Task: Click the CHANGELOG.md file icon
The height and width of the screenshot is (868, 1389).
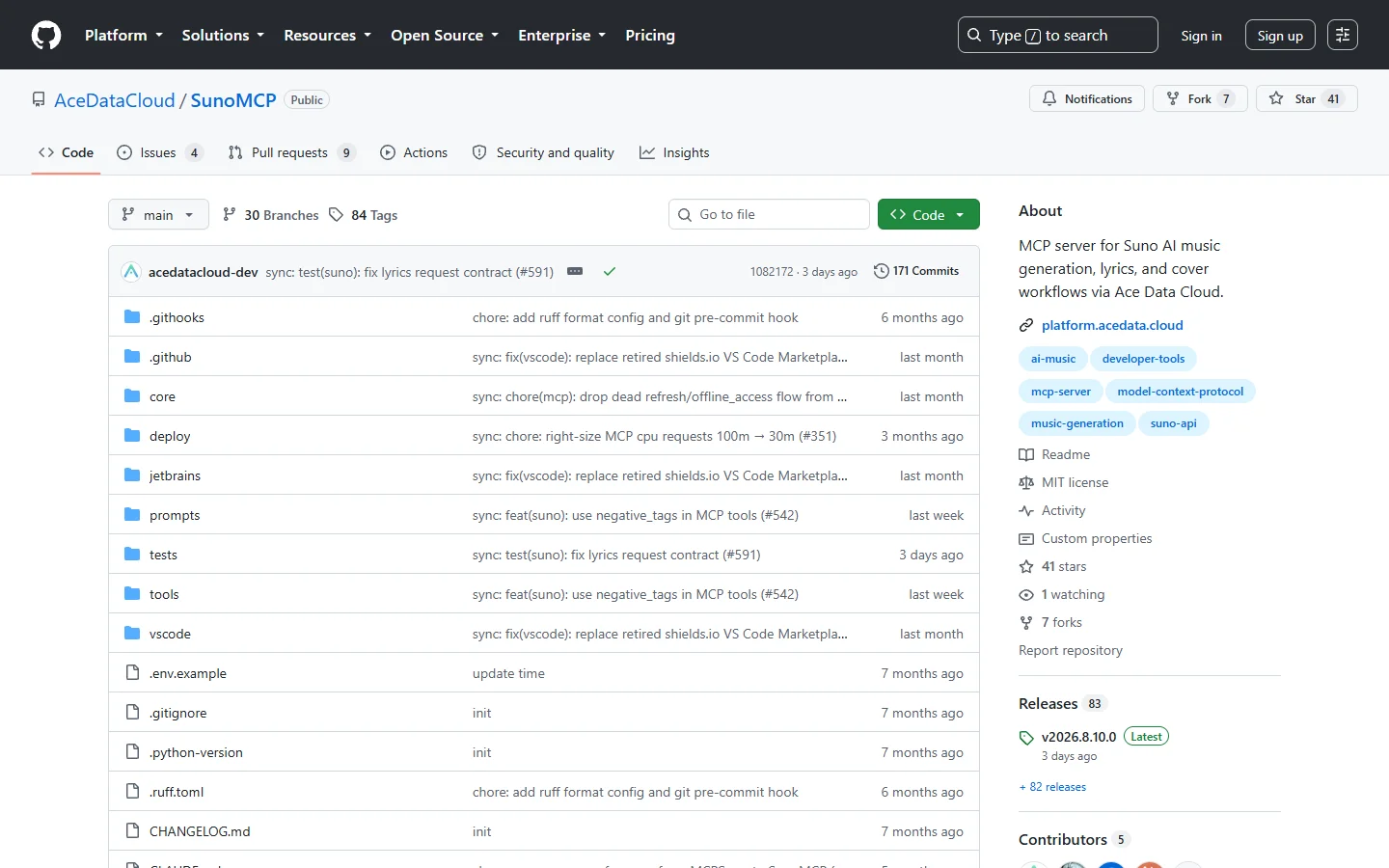Action: coord(132,831)
